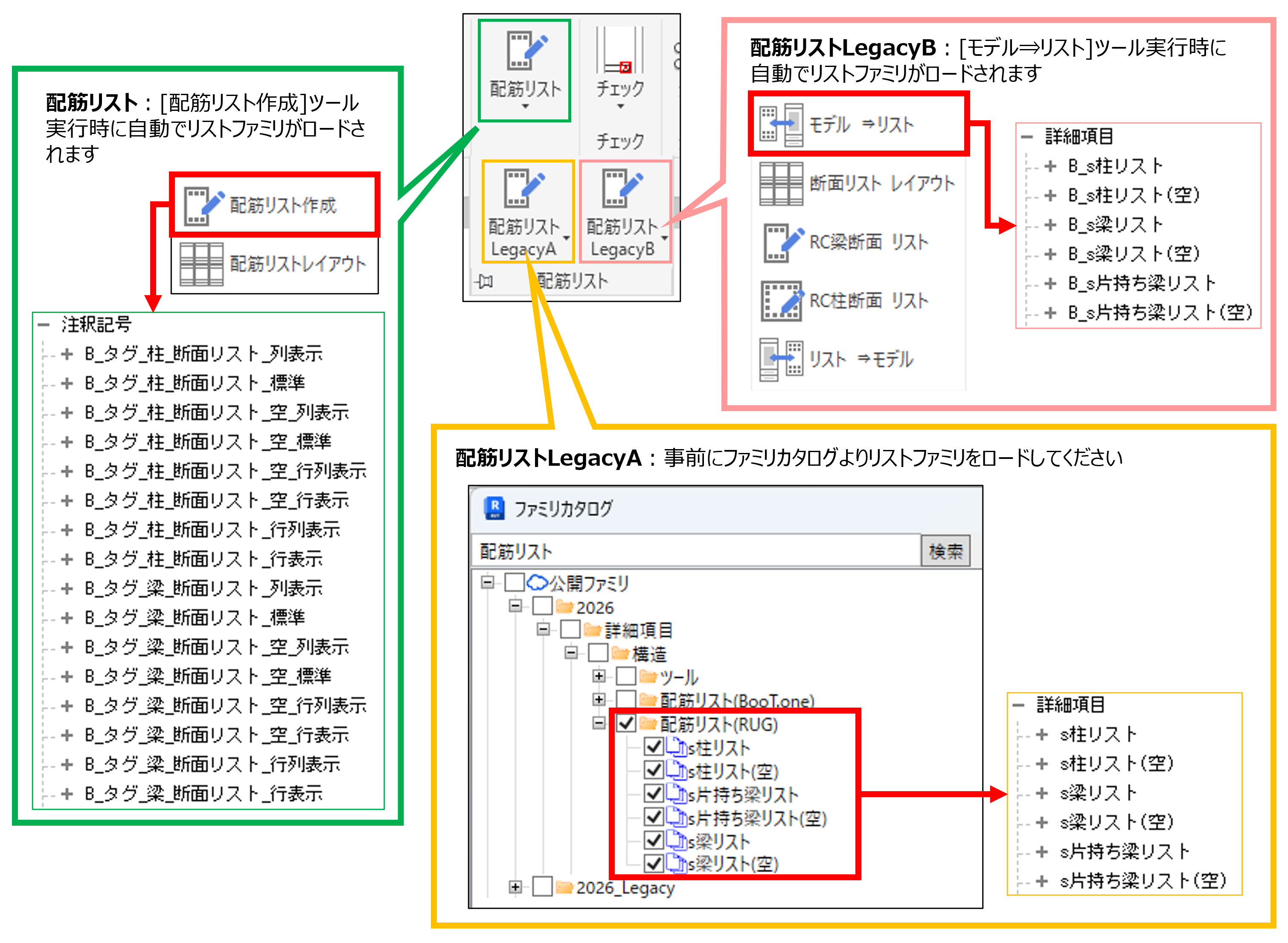Screen dimensions: 1288x943
Task: Select B_s梁リスト in 詳細項目
Action: tap(1115, 224)
